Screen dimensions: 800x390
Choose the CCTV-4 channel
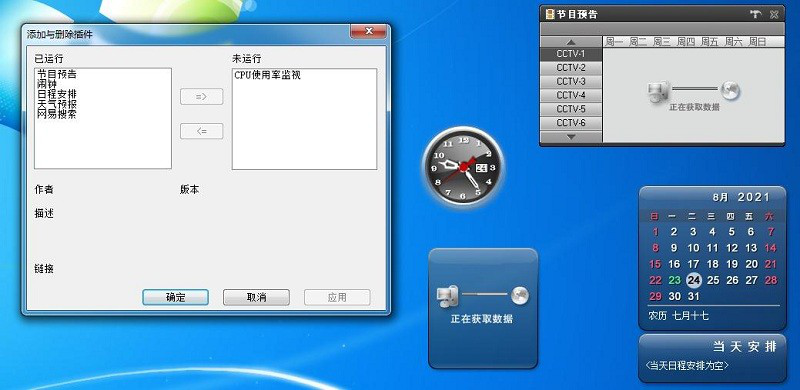[x=571, y=95]
